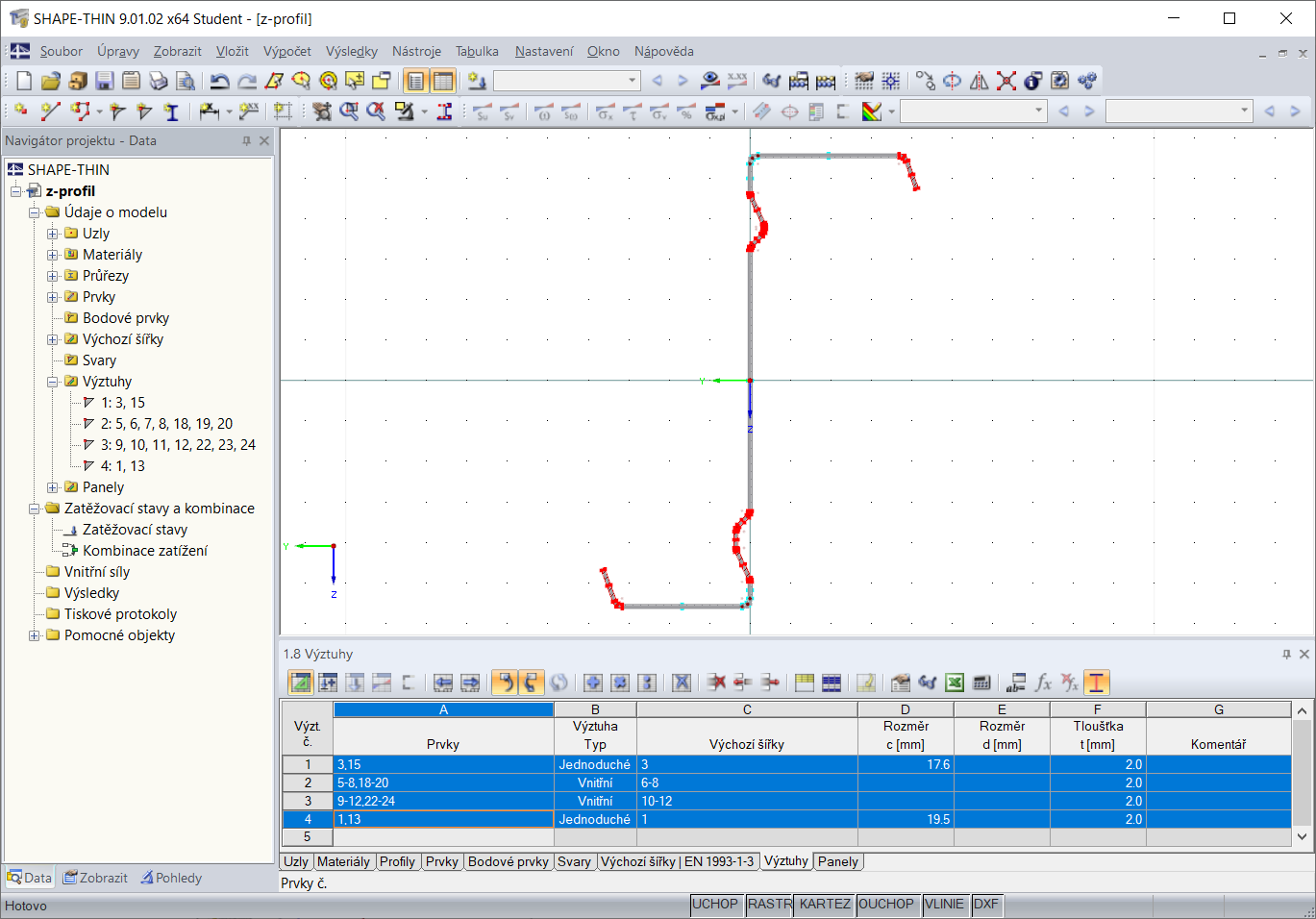Click the dimension line tool icon
Screen dimensions: 1316x919
click(210, 112)
